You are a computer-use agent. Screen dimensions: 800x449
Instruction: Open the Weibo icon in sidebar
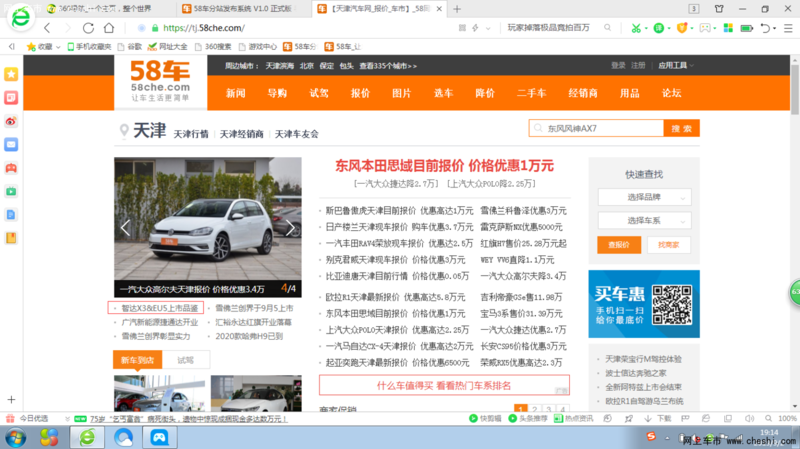pyautogui.click(x=11, y=121)
